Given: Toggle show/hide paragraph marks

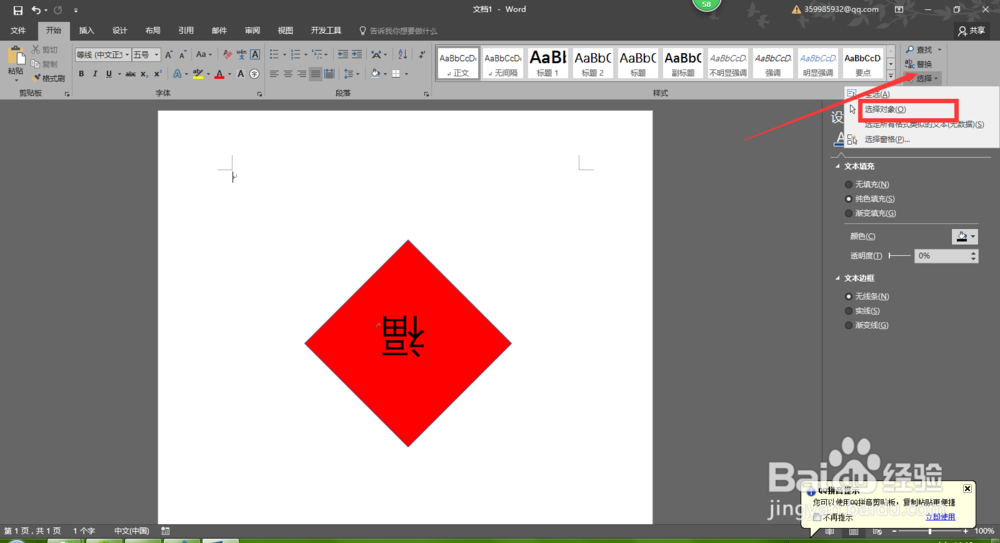Looking at the screenshot, I should click(422, 55).
